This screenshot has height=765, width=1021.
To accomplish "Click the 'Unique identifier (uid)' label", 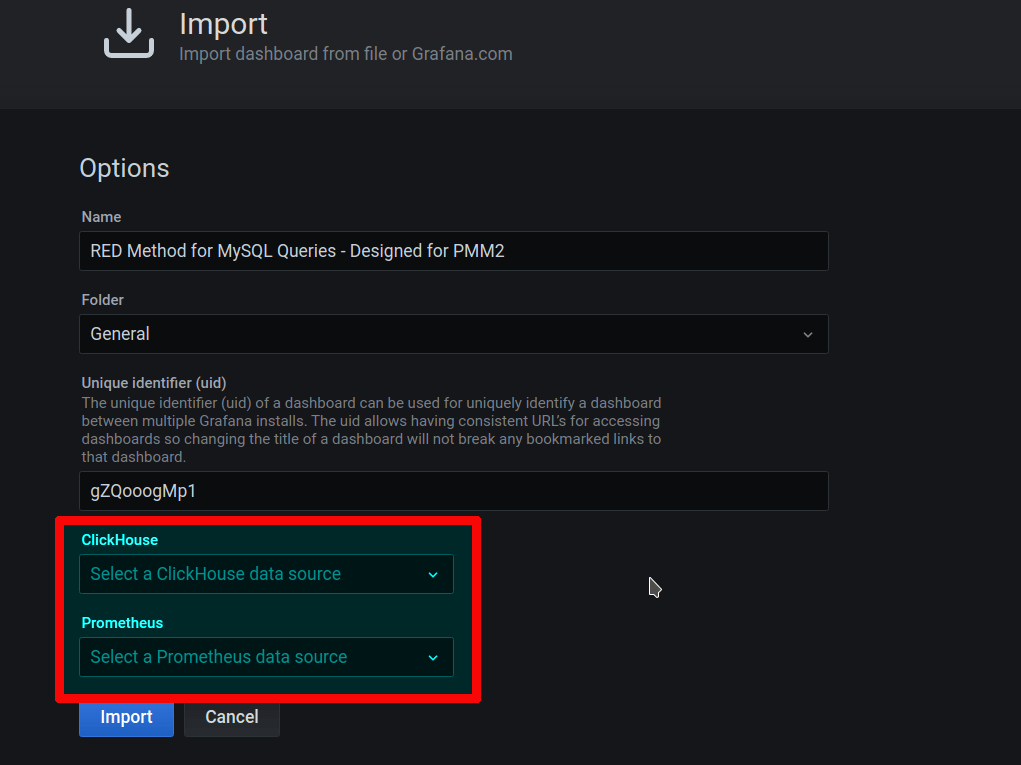I will coord(154,383).
